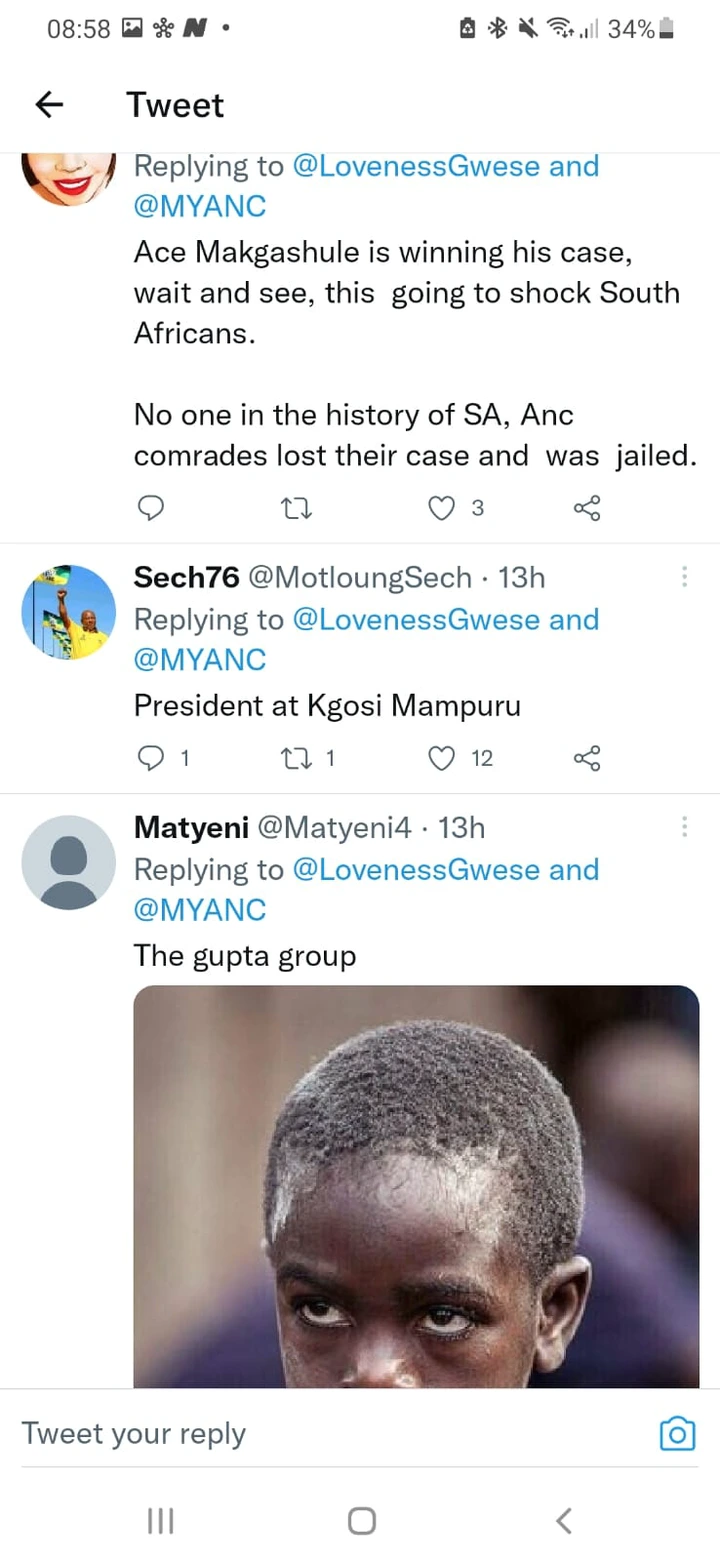Open Android recent apps button
The width and height of the screenshot is (720, 1560).
160,1521
